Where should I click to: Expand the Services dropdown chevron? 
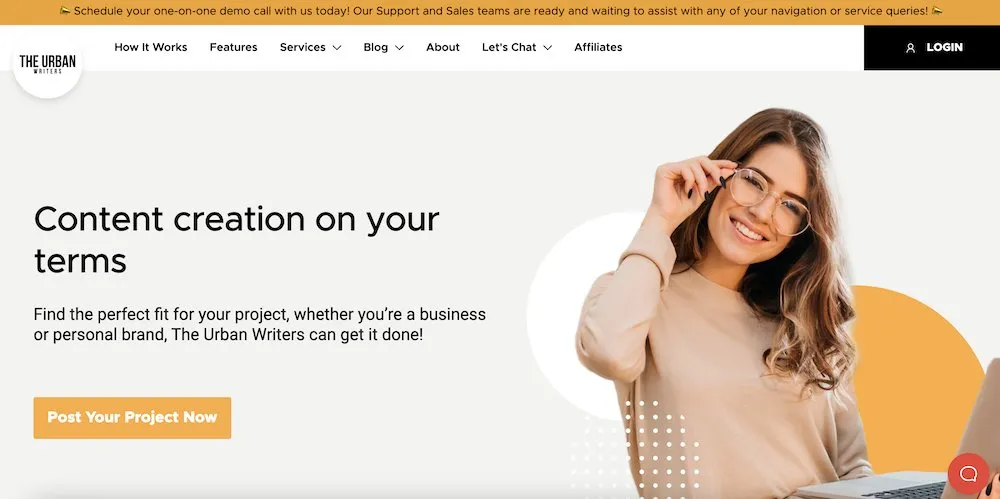pyautogui.click(x=337, y=48)
